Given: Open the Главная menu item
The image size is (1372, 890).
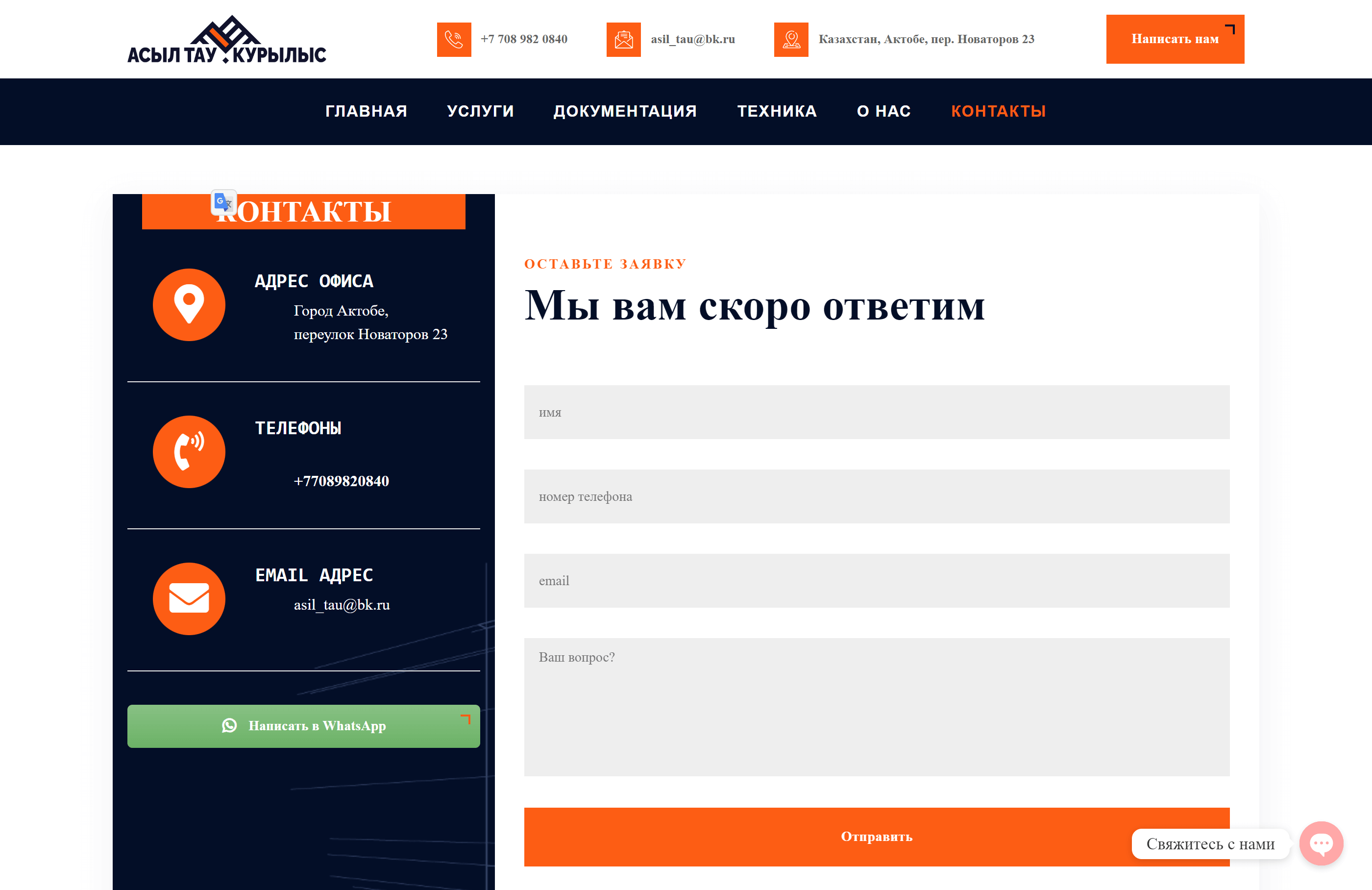Looking at the screenshot, I should 366,111.
